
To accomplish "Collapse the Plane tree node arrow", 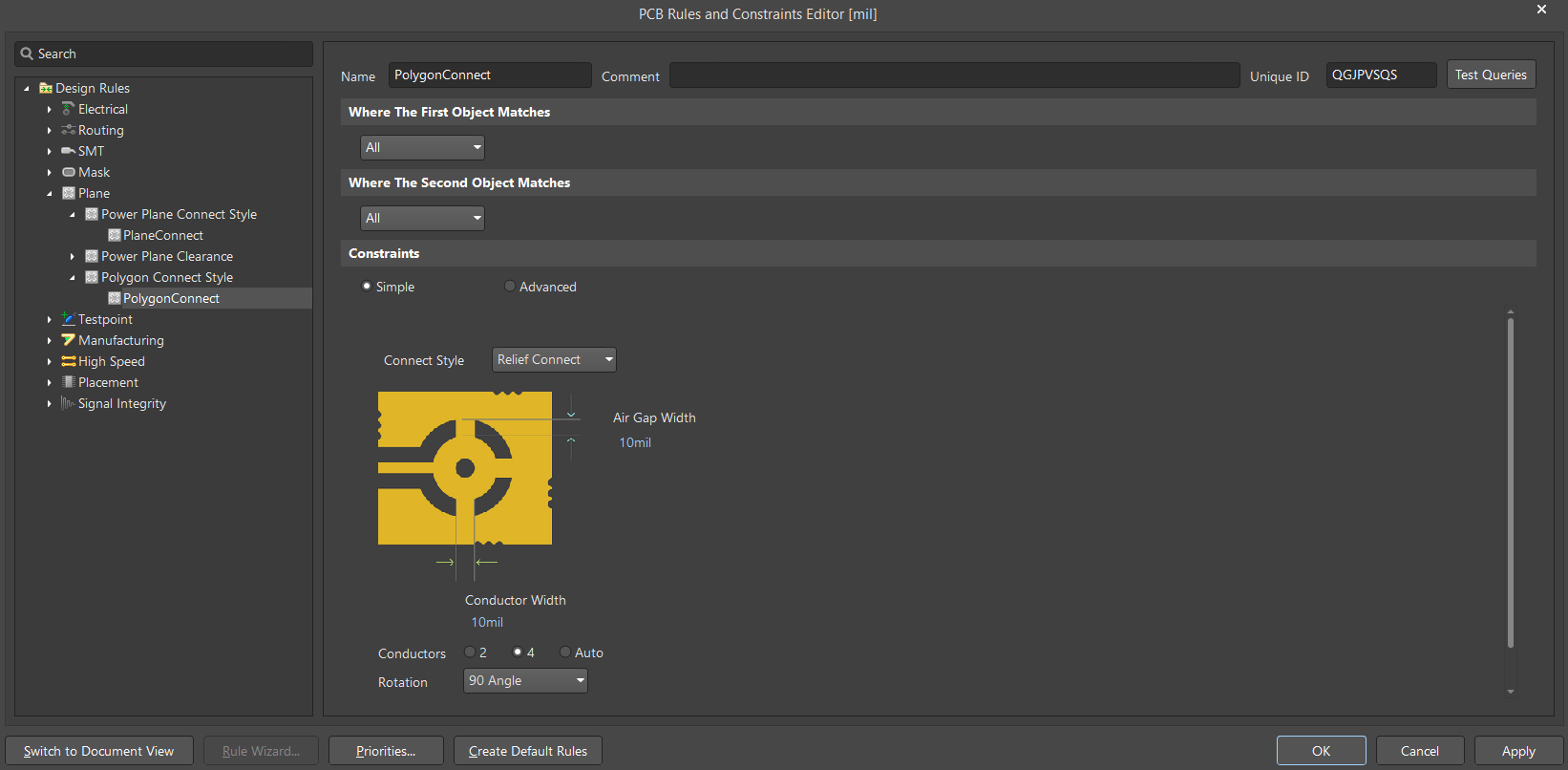I will click(x=50, y=193).
